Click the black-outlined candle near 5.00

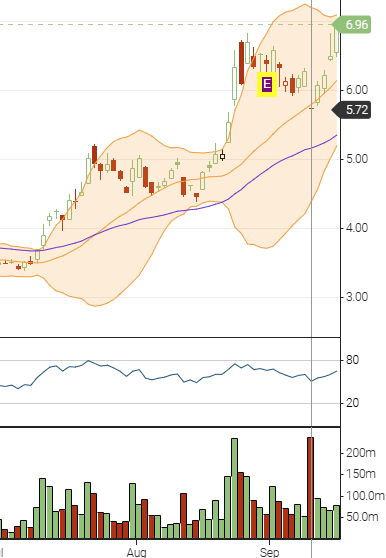click(x=222, y=156)
